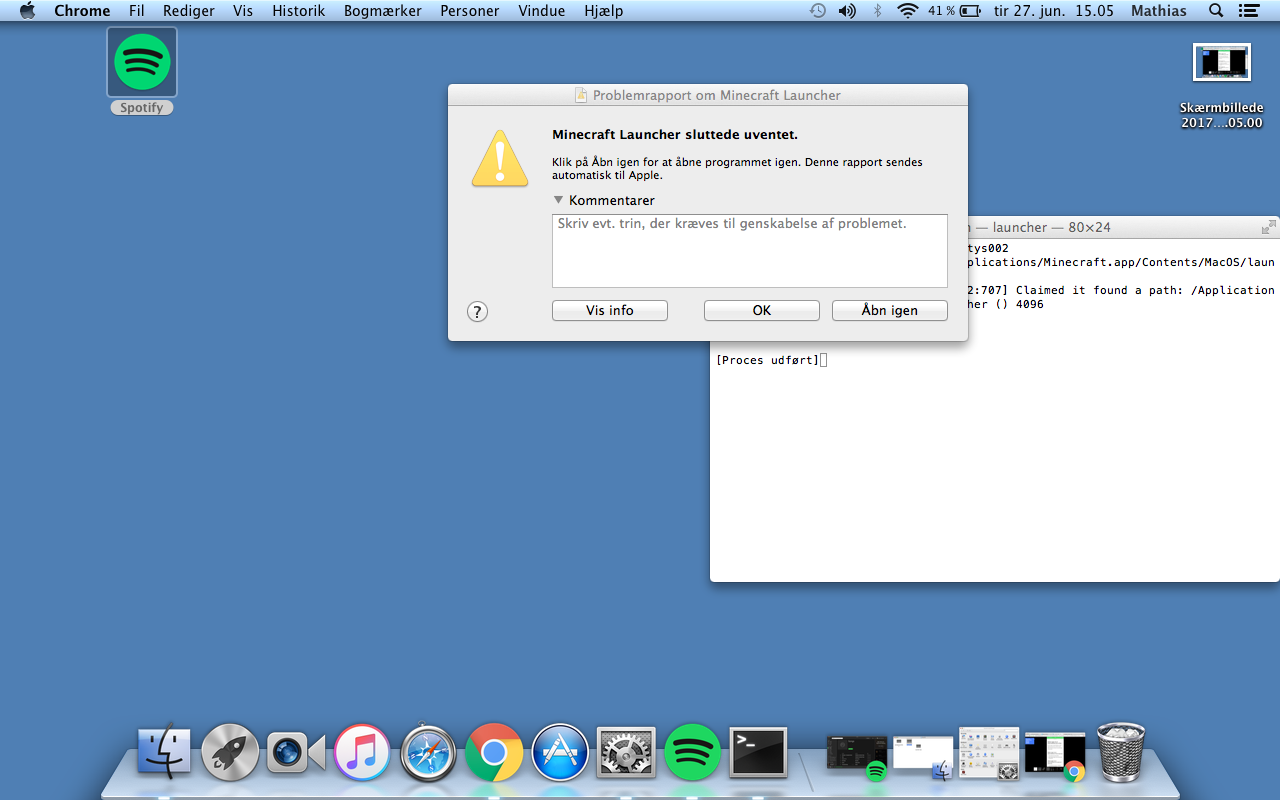
Task: Open the volume control in menu bar
Action: (847, 11)
